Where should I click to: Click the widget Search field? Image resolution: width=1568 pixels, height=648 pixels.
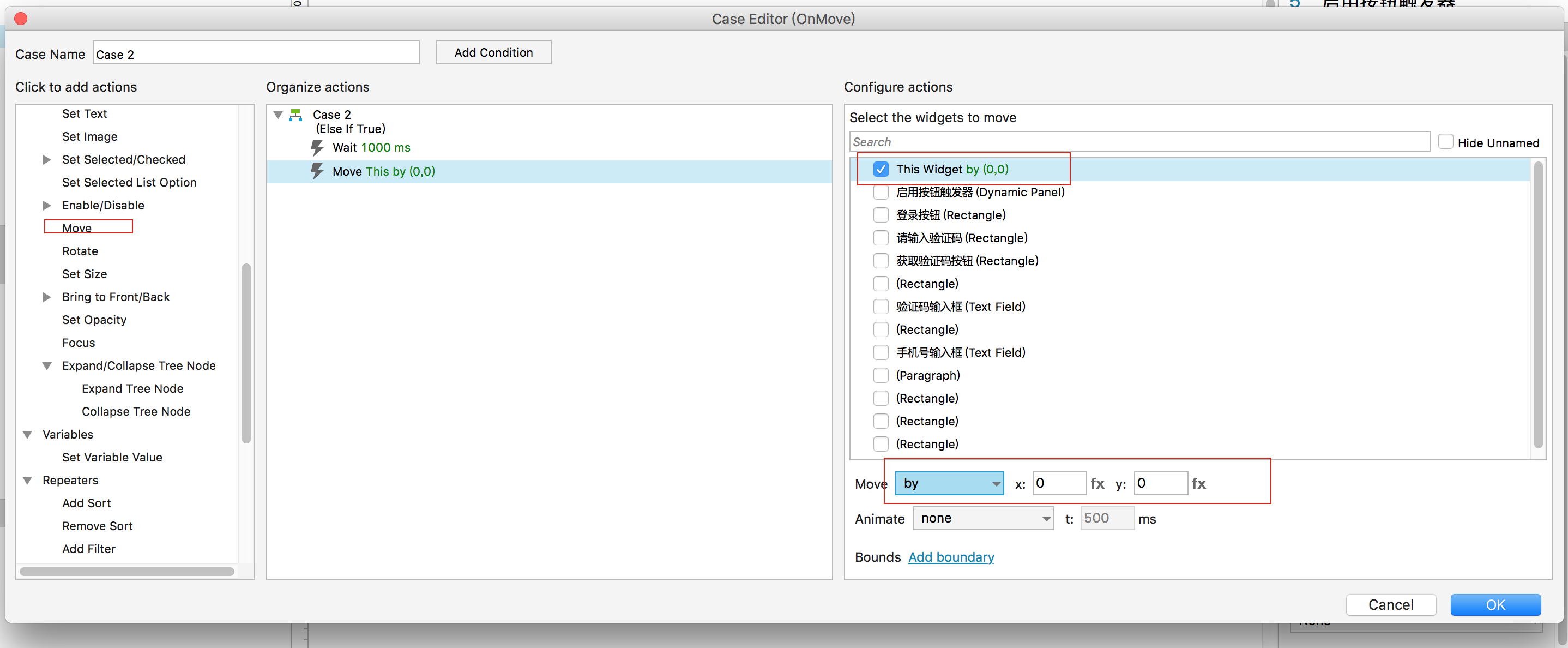pos(1139,142)
